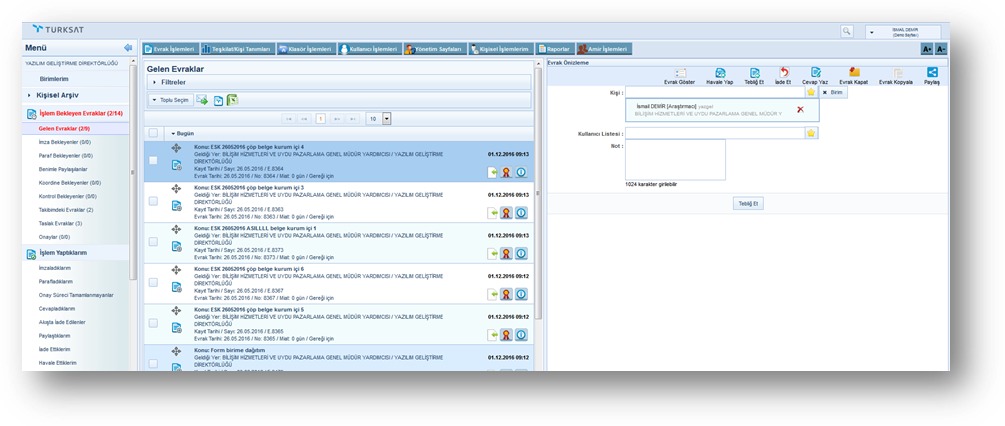Expand the Filtreler section

coord(153,82)
